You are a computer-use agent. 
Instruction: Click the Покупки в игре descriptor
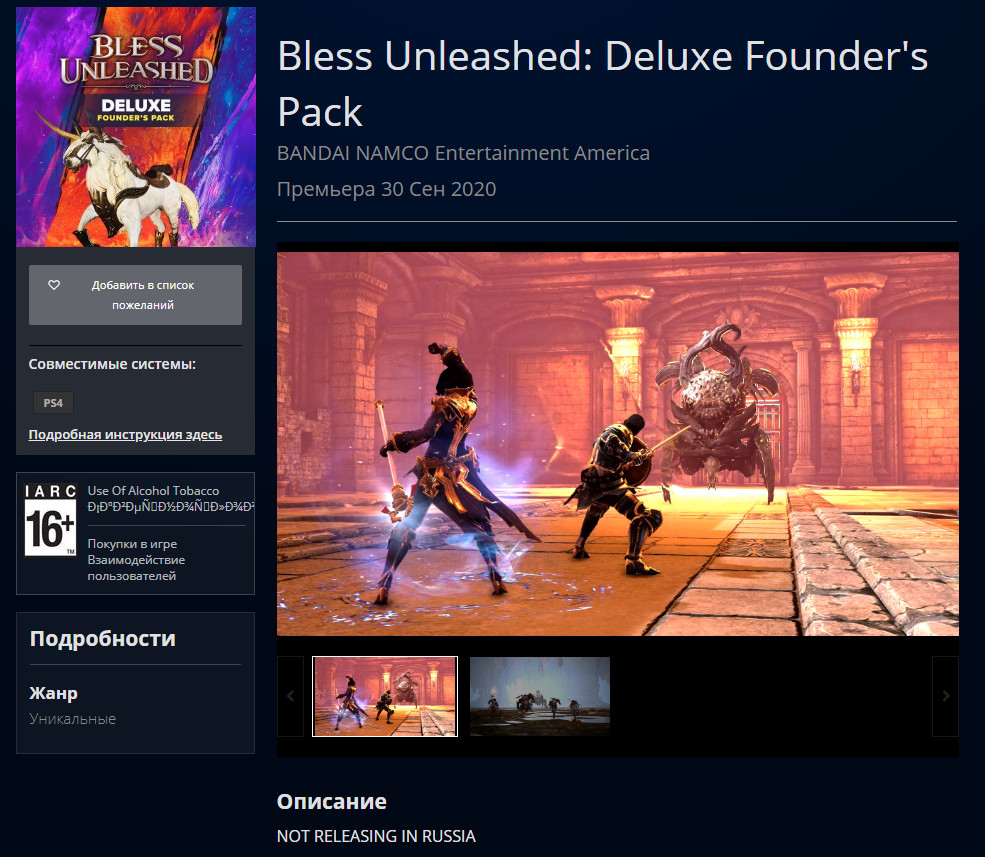coord(132,543)
